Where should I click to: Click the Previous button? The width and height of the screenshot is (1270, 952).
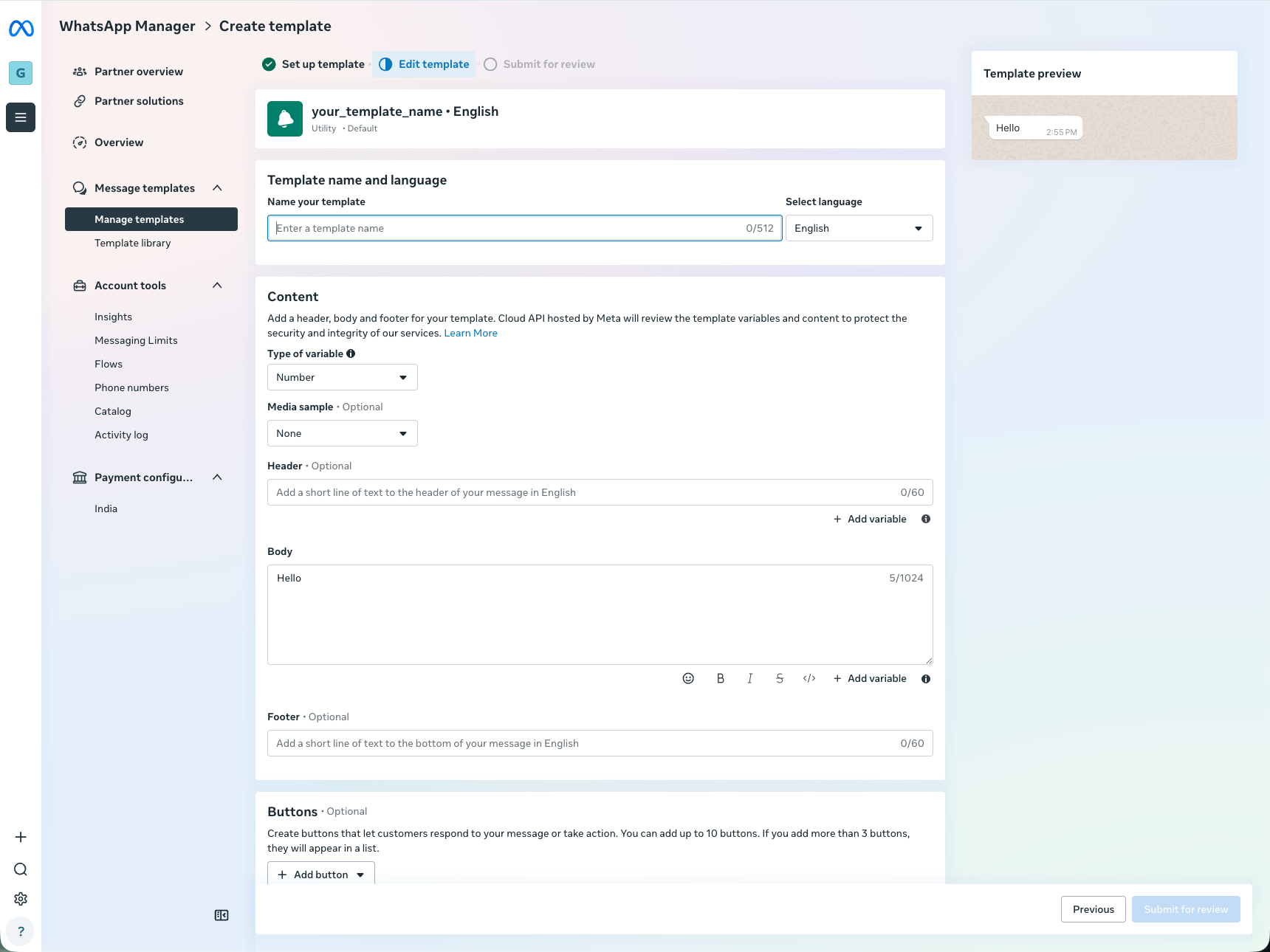click(x=1093, y=909)
